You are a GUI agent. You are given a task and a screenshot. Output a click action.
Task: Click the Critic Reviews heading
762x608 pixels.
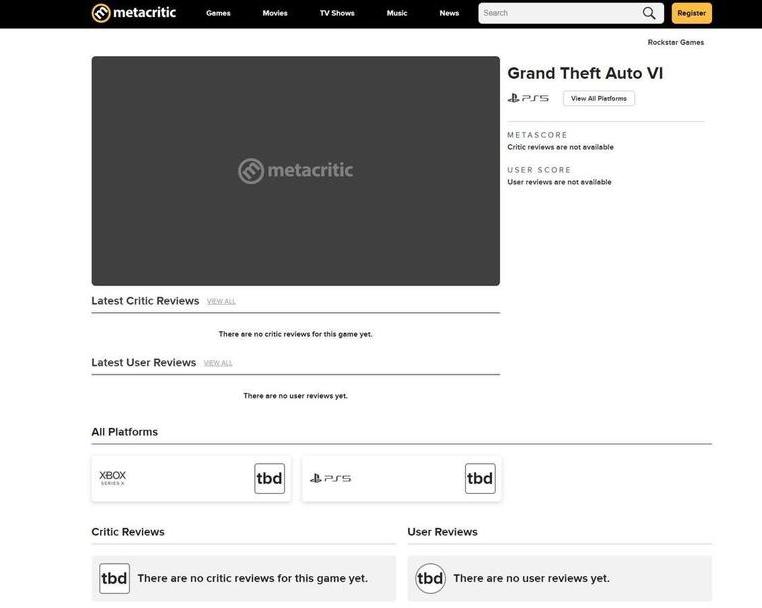point(128,532)
